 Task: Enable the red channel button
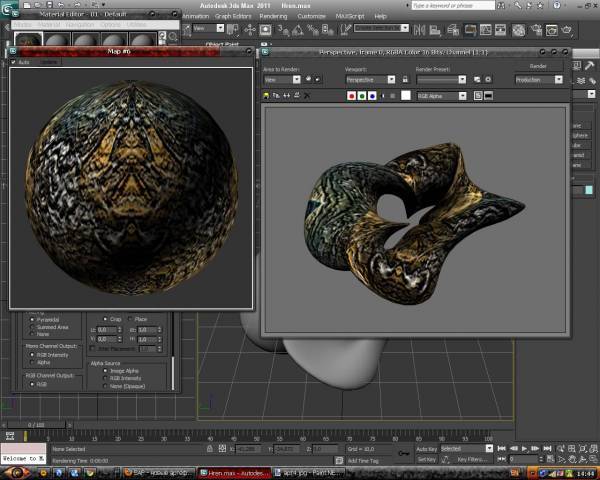352,96
